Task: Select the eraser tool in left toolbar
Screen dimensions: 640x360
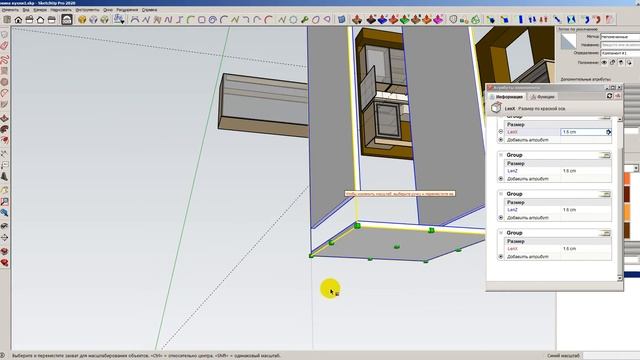Action: [x=4, y=46]
